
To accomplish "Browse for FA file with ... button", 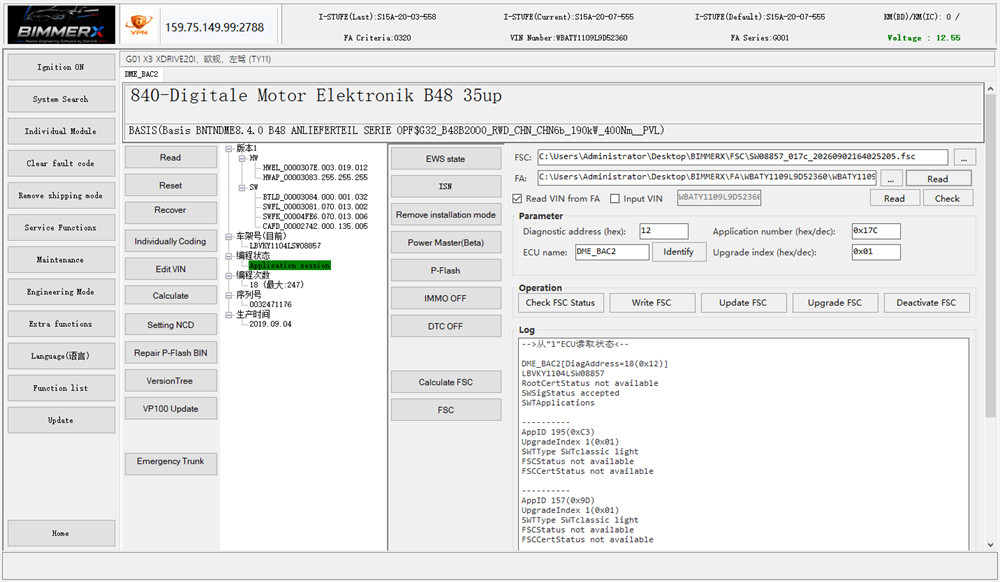I will click(891, 178).
